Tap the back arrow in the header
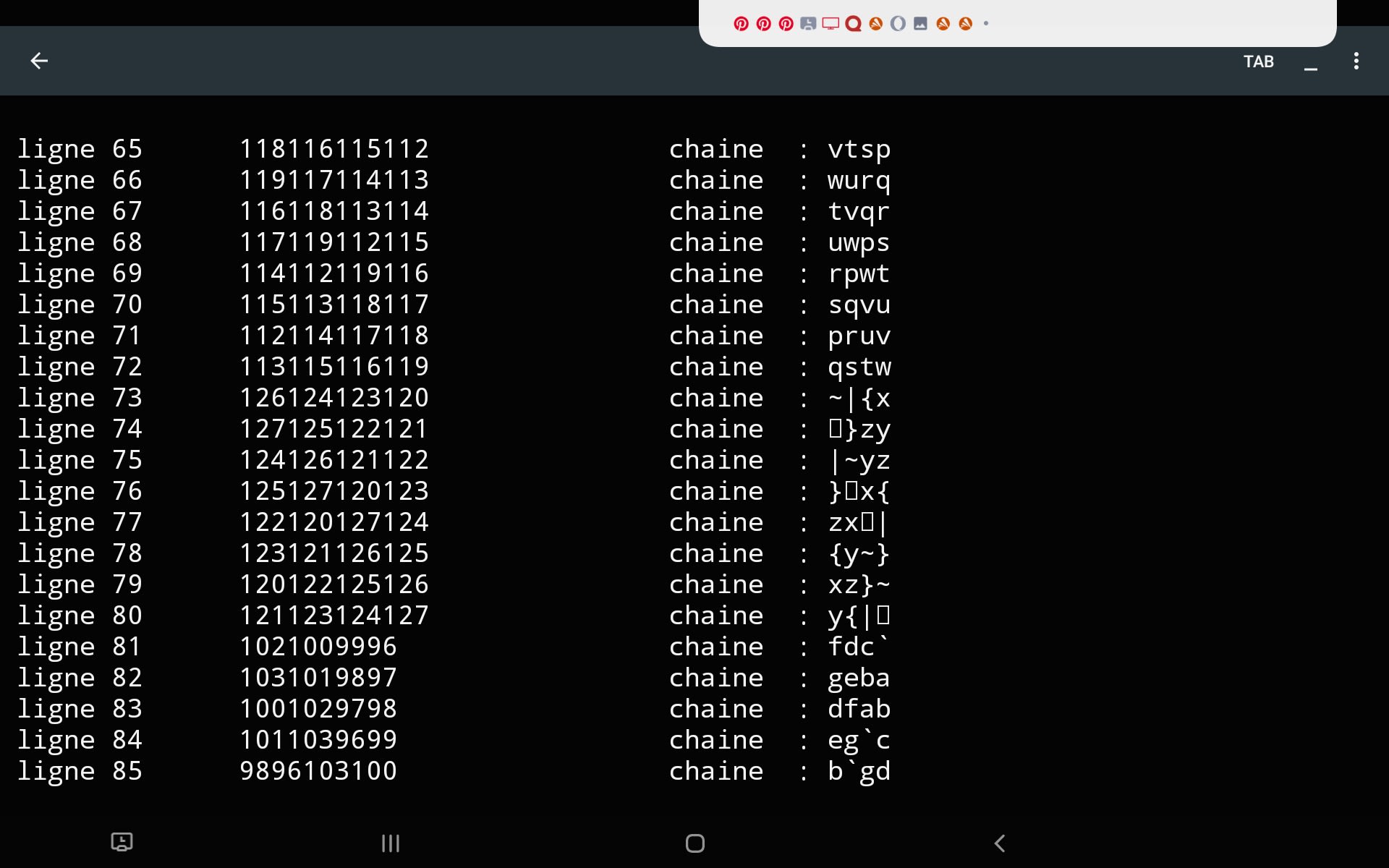Viewport: 1389px width, 868px height. point(39,61)
